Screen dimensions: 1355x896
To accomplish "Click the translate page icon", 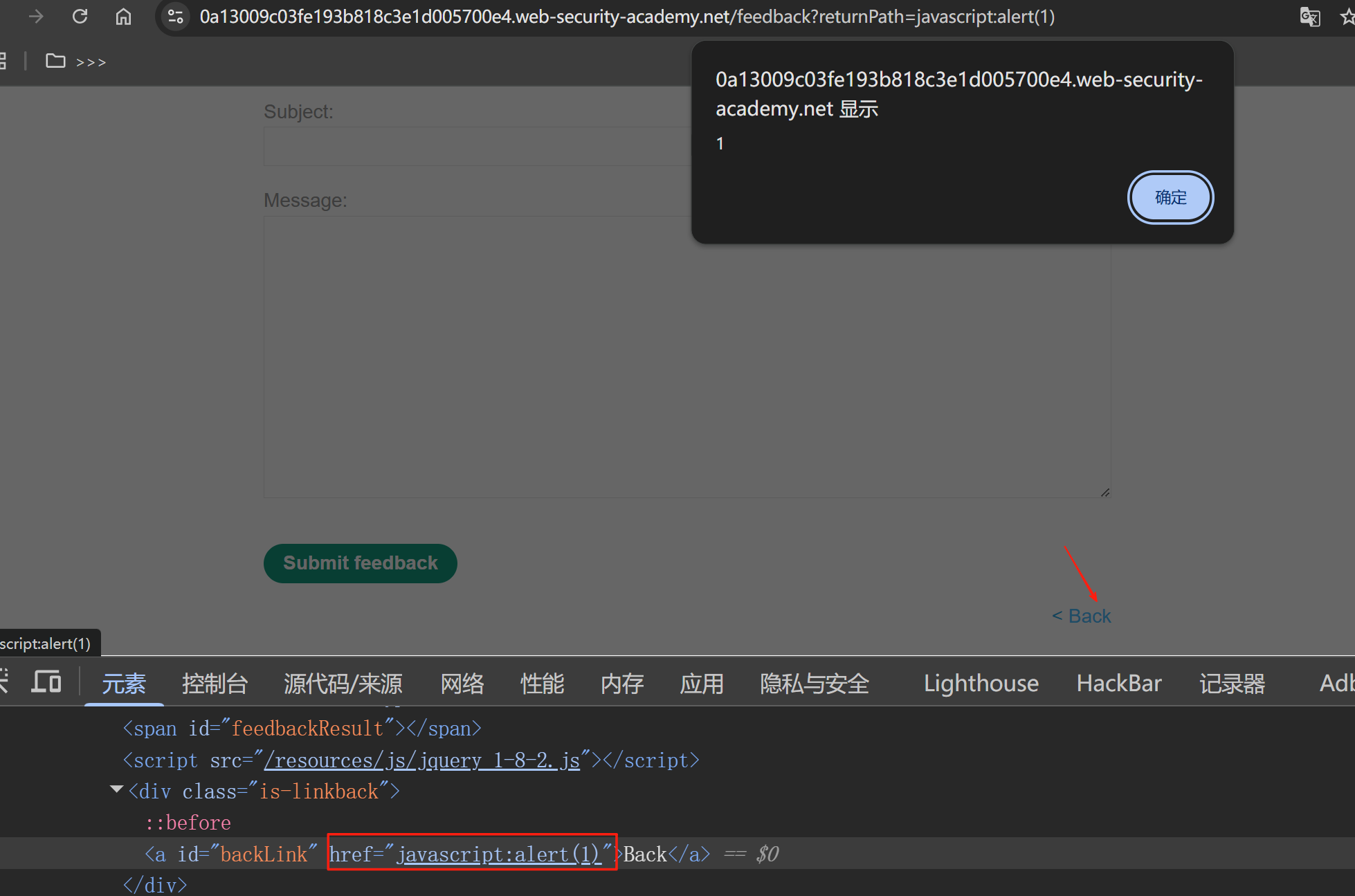I will [x=1309, y=17].
